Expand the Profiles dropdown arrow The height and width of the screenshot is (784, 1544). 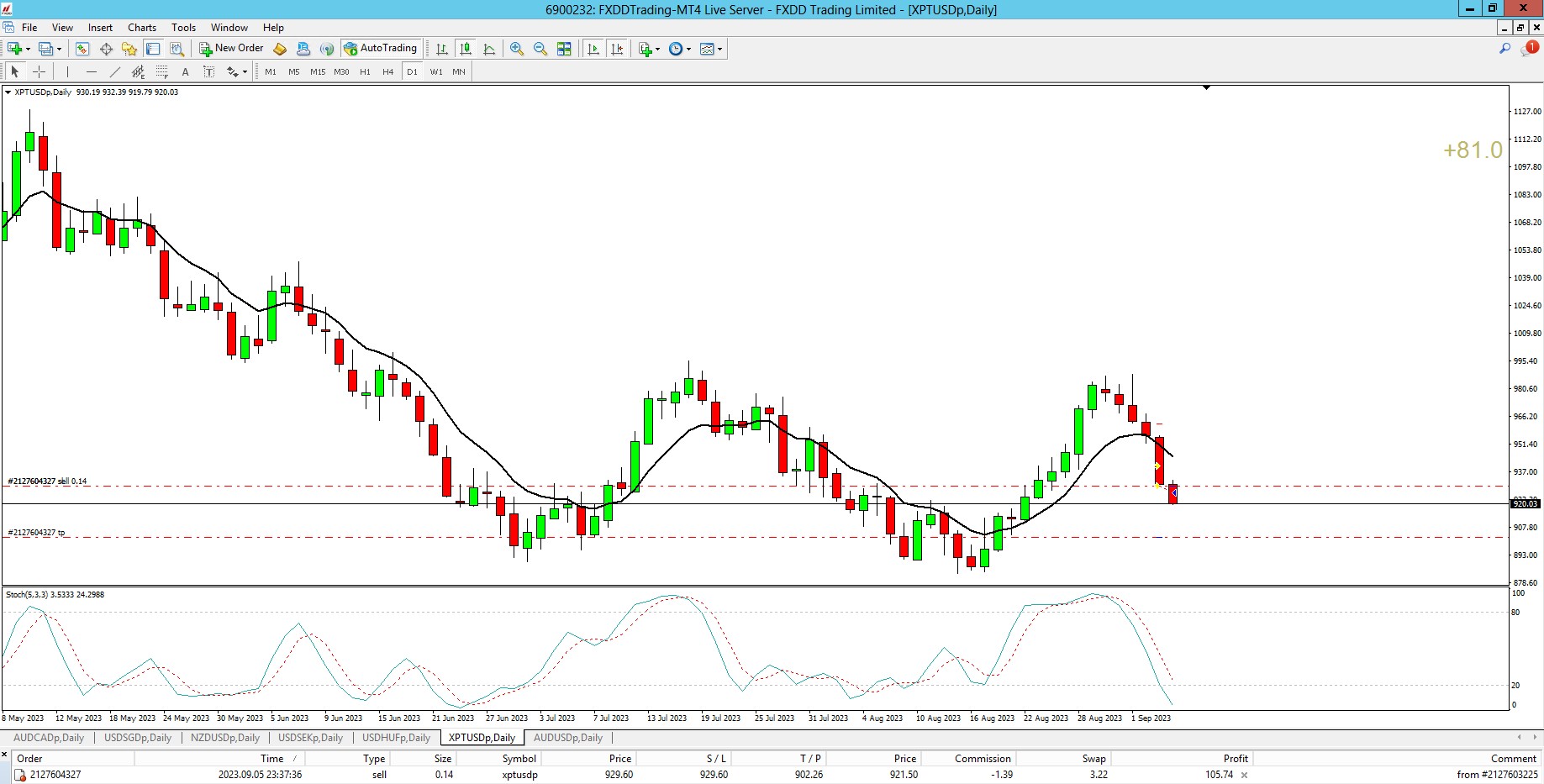(59, 49)
